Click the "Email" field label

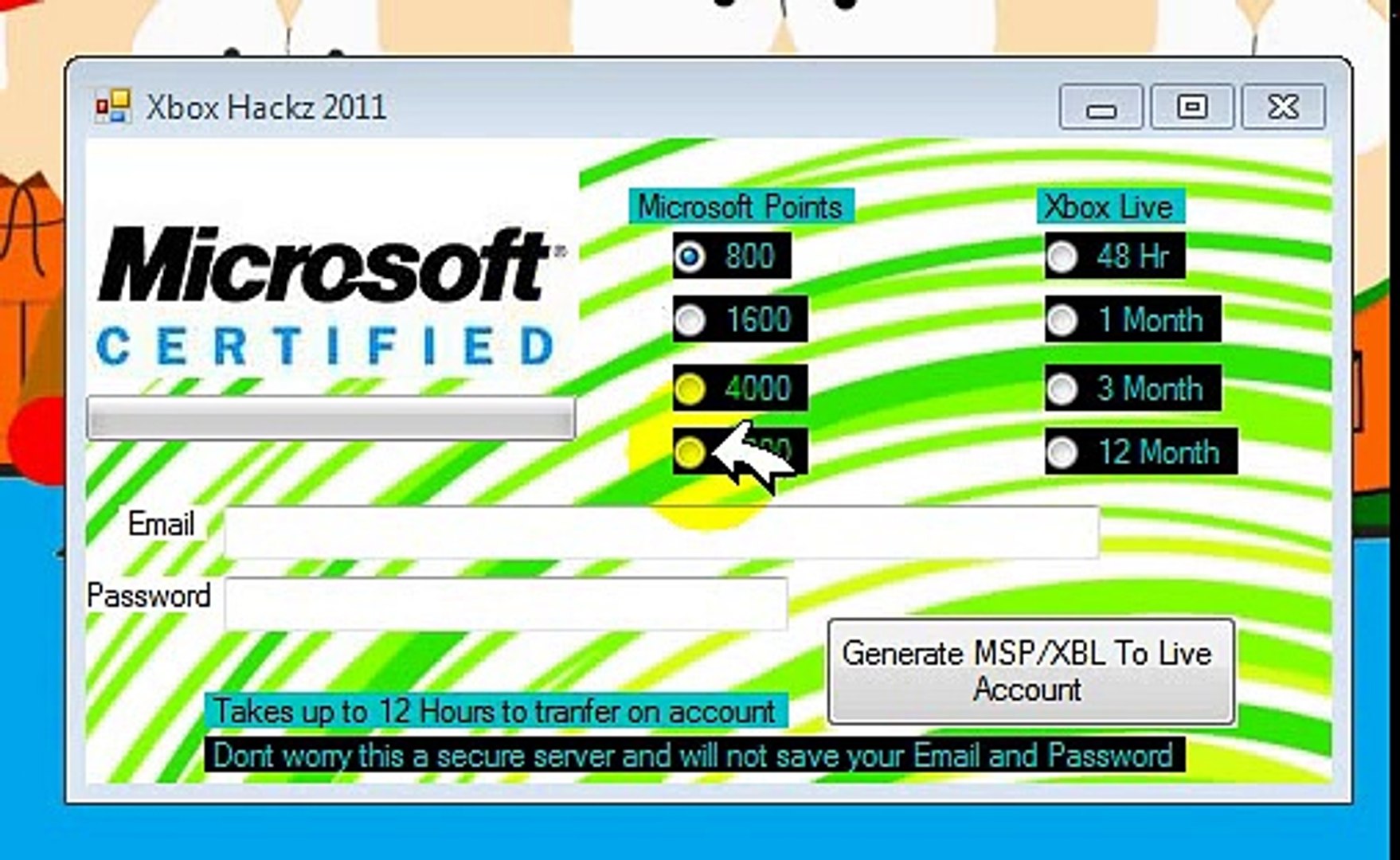161,525
